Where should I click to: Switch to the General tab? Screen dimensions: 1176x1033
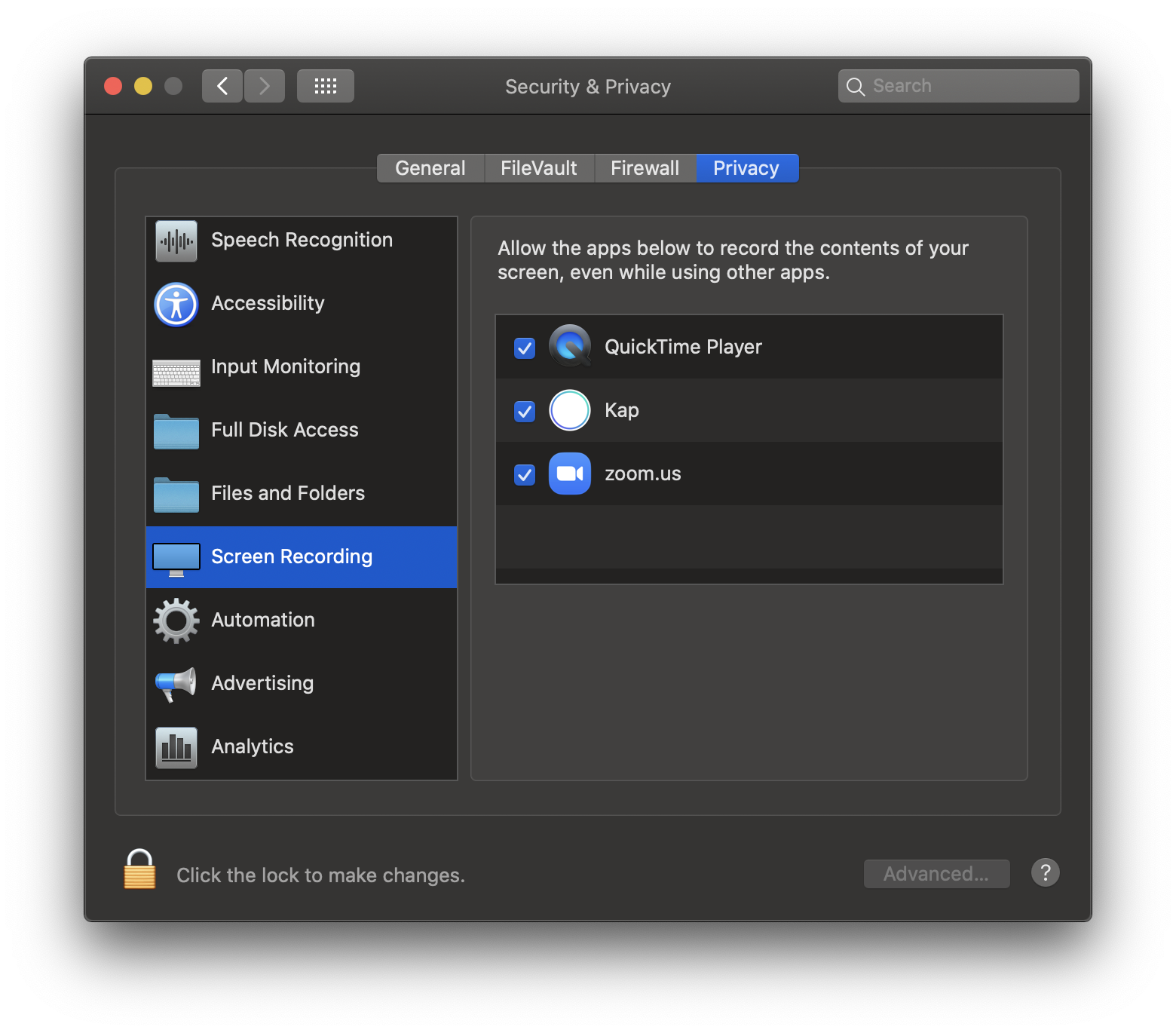tap(430, 168)
